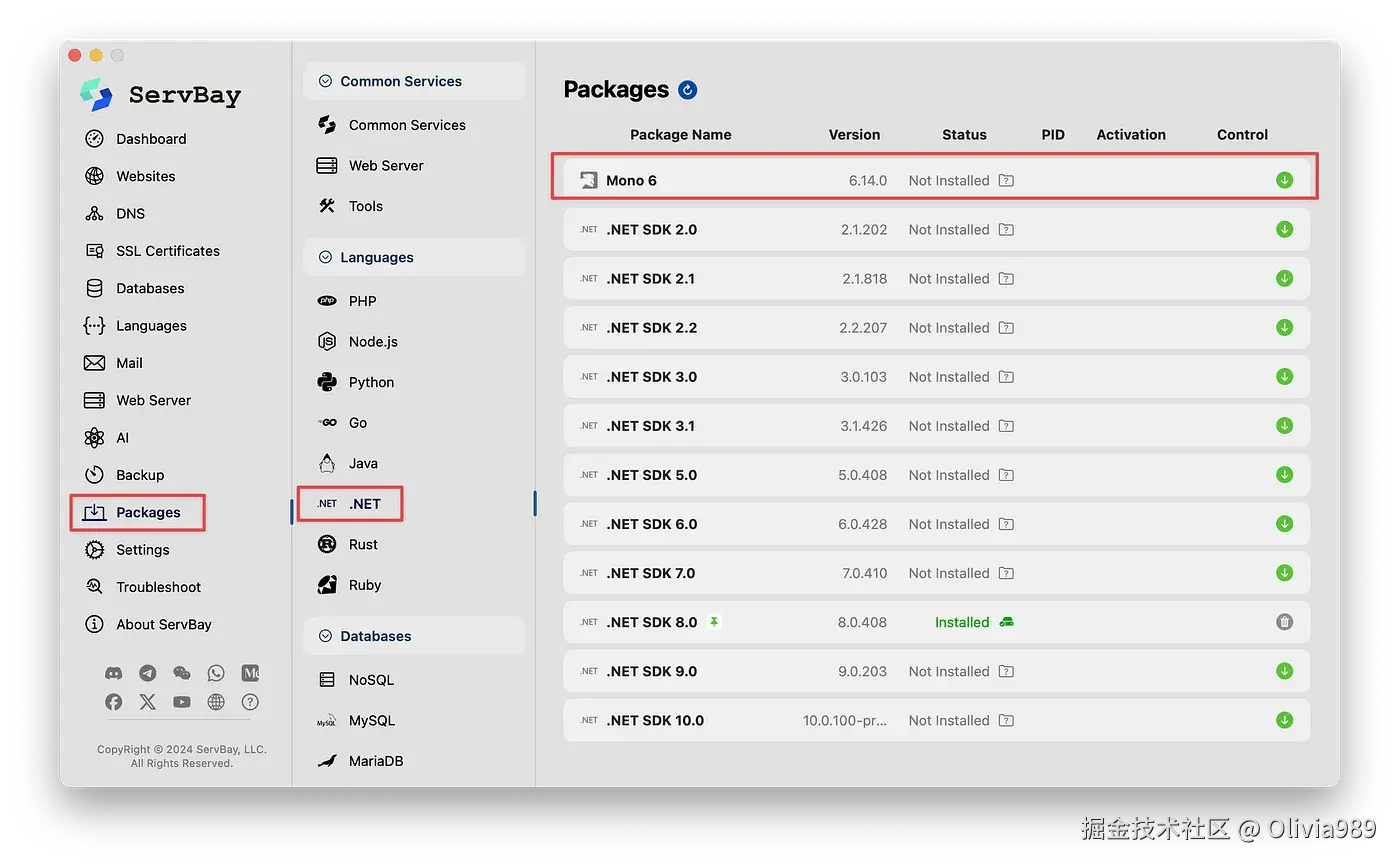The width and height of the screenshot is (1400, 866).
Task: Click the .NET SDK 3.1 package name
Action: (x=651, y=426)
